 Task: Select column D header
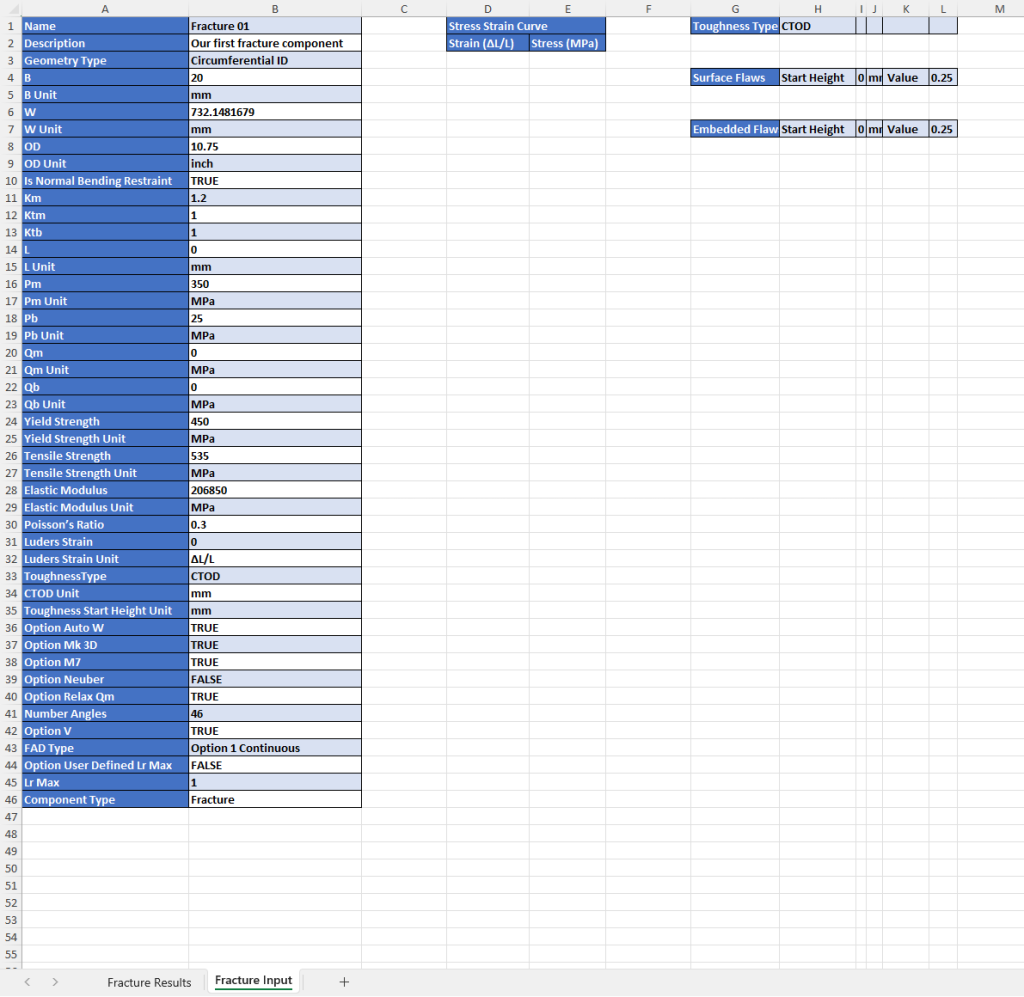(x=487, y=9)
